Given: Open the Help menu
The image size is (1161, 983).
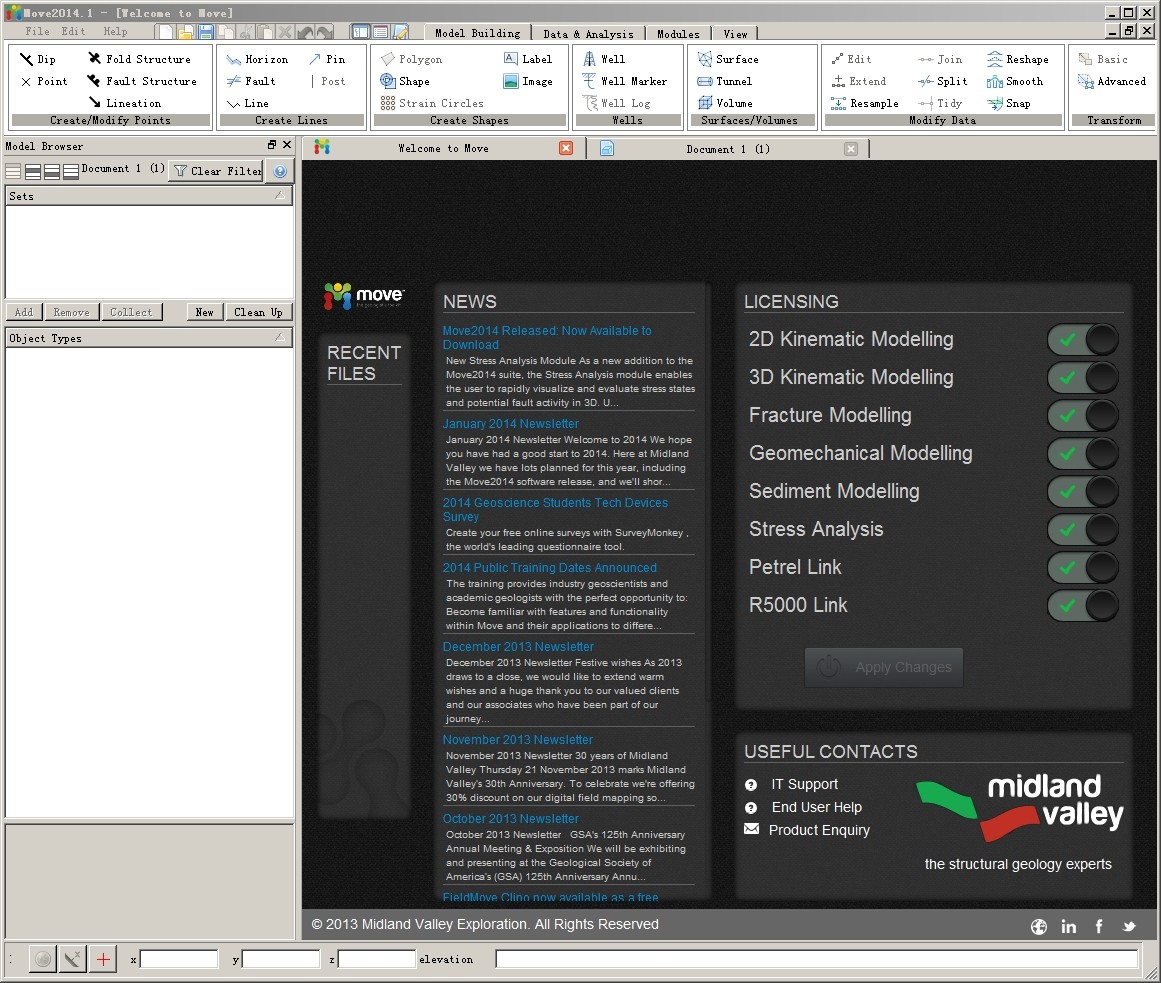Looking at the screenshot, I should (x=115, y=31).
